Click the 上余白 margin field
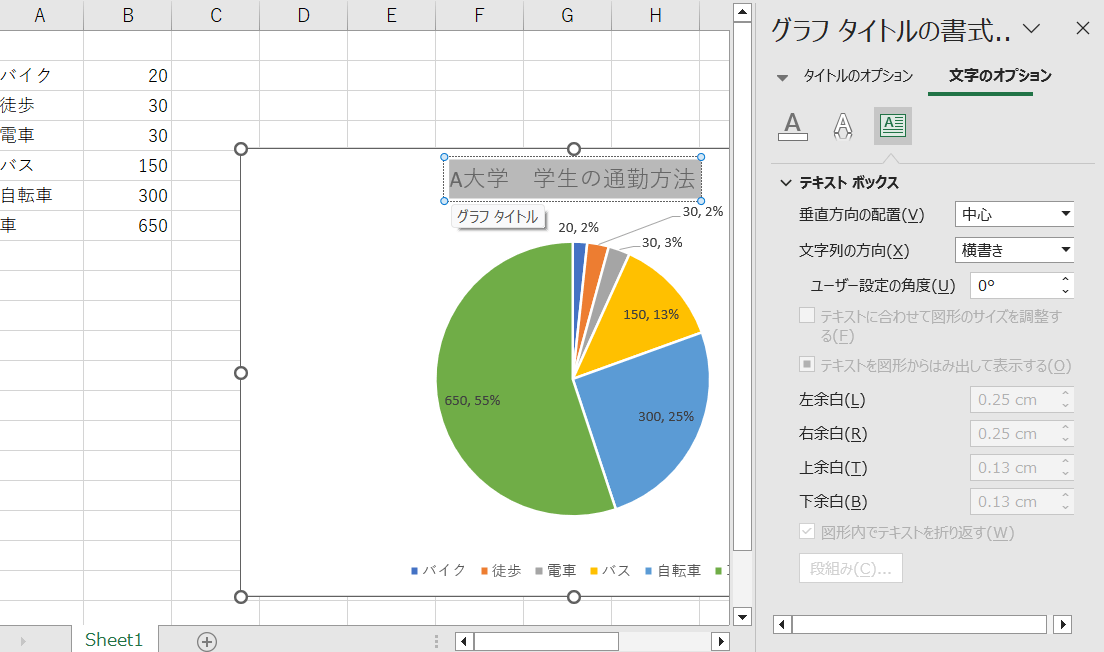 pyautogui.click(x=1013, y=468)
